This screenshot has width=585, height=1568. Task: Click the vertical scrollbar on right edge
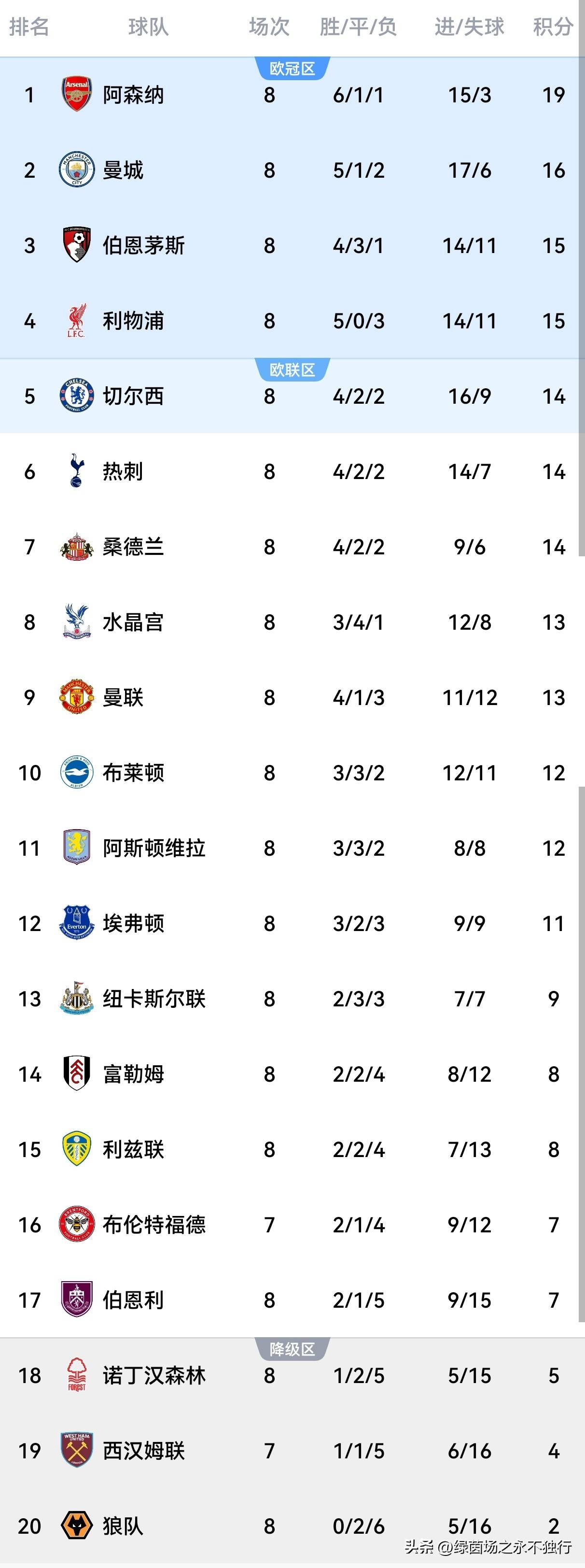coord(582,1035)
